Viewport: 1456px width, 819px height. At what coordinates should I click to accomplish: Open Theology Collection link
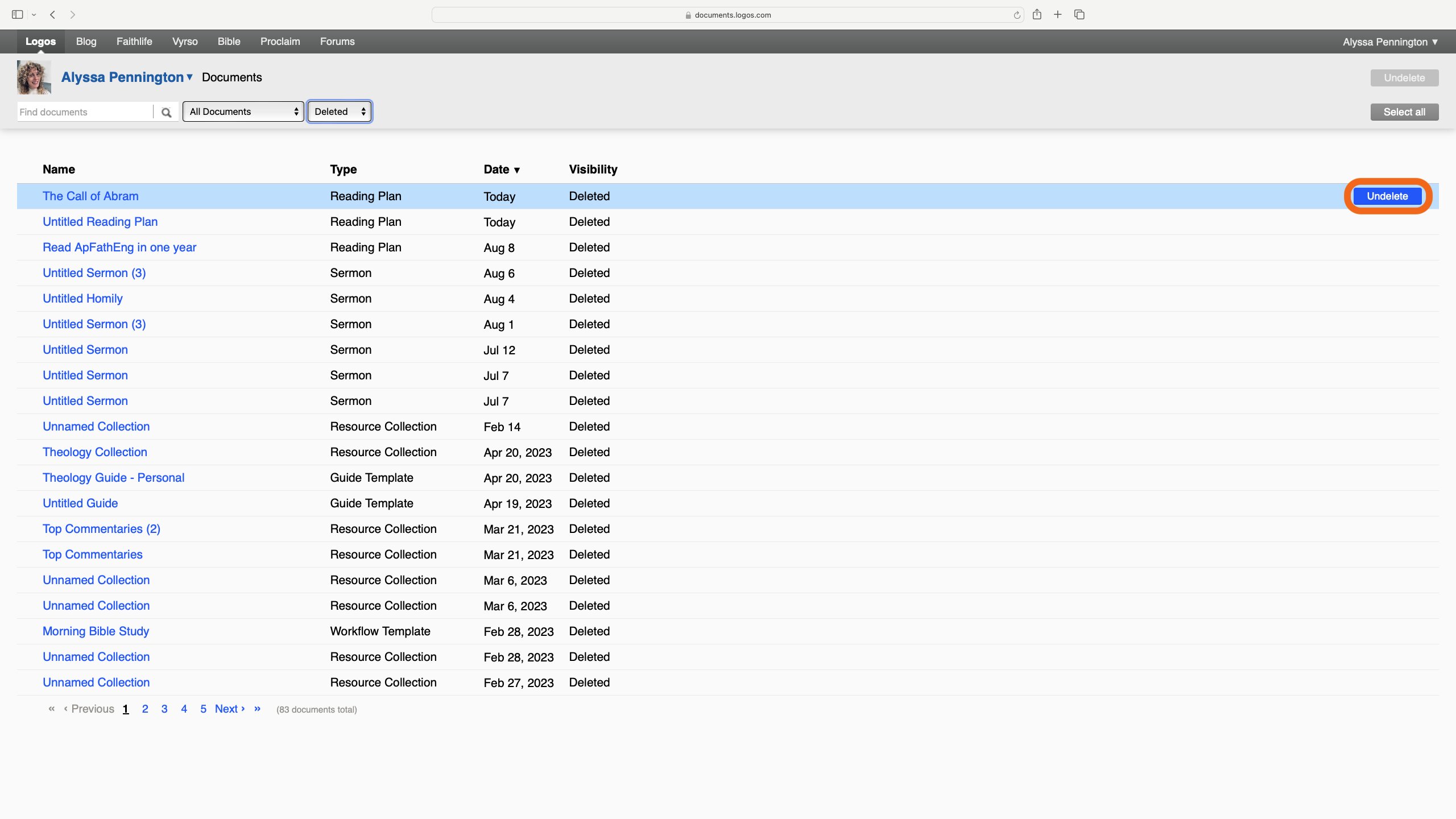pyautogui.click(x=95, y=452)
